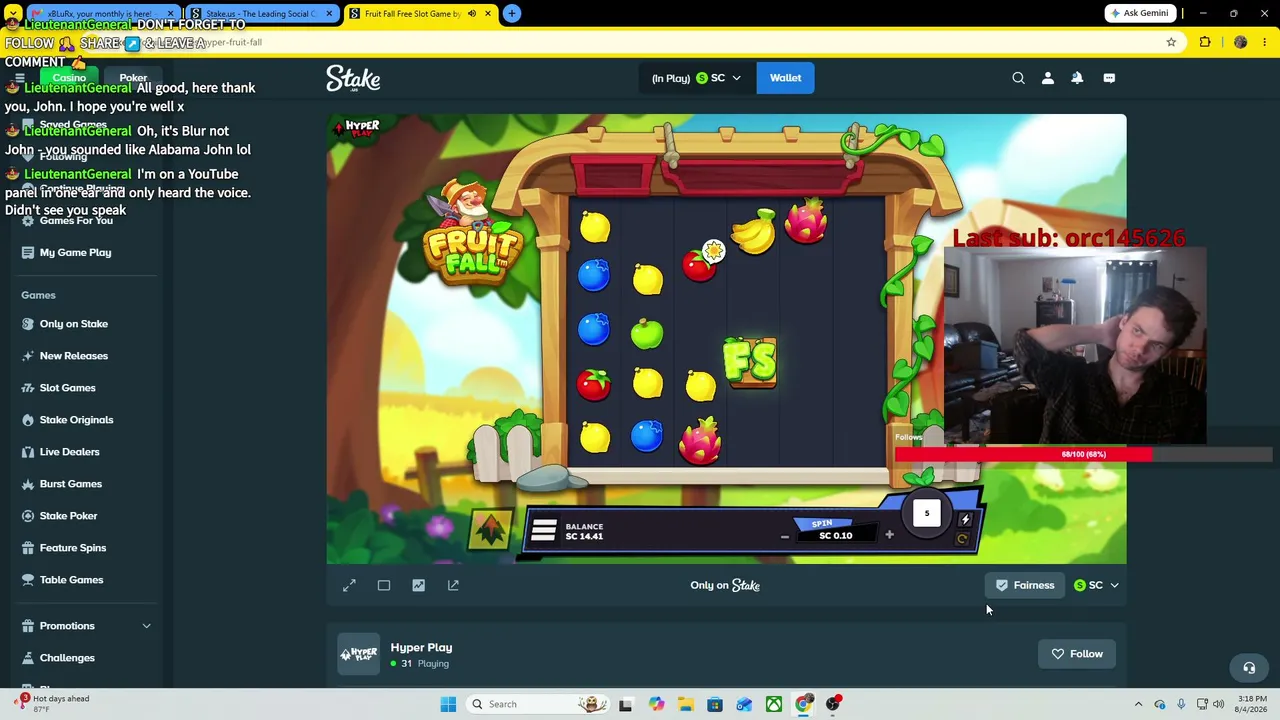Open live support headset icon
The image size is (1280, 720).
pos(1249,668)
